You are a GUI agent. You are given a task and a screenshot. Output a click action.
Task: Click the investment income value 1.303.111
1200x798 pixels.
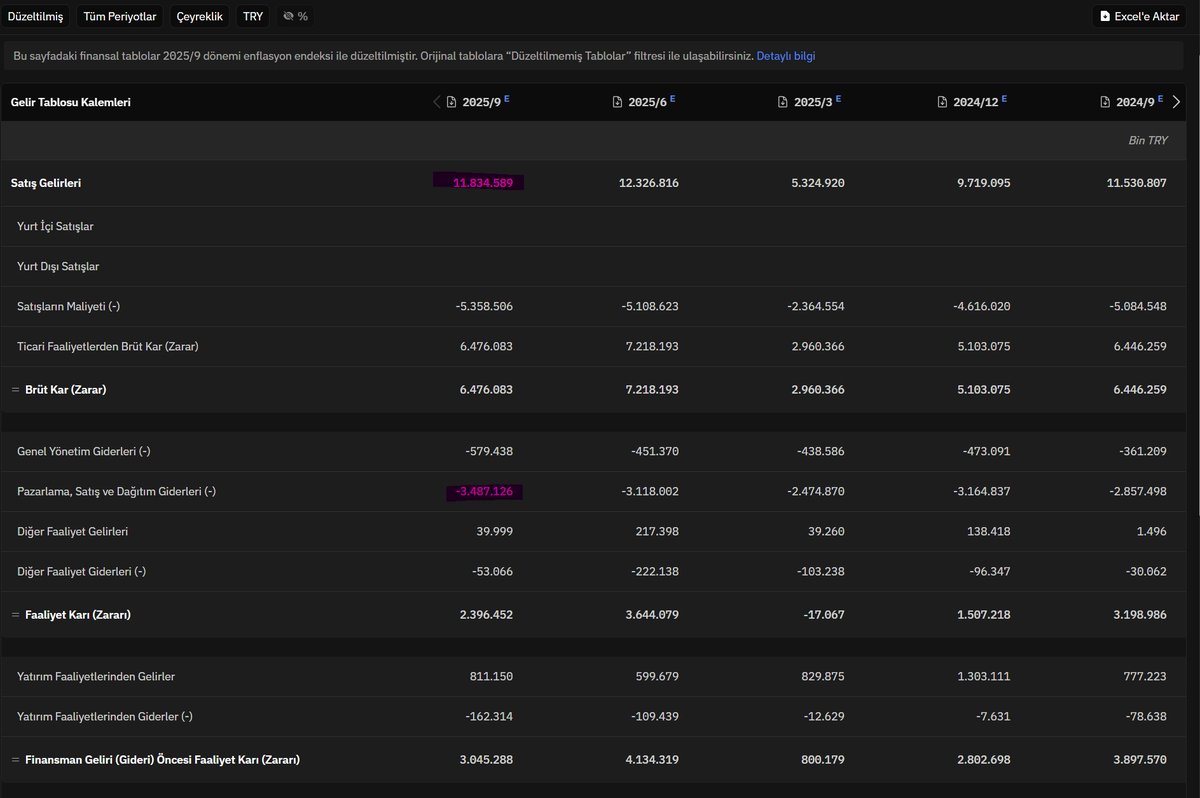(982, 677)
